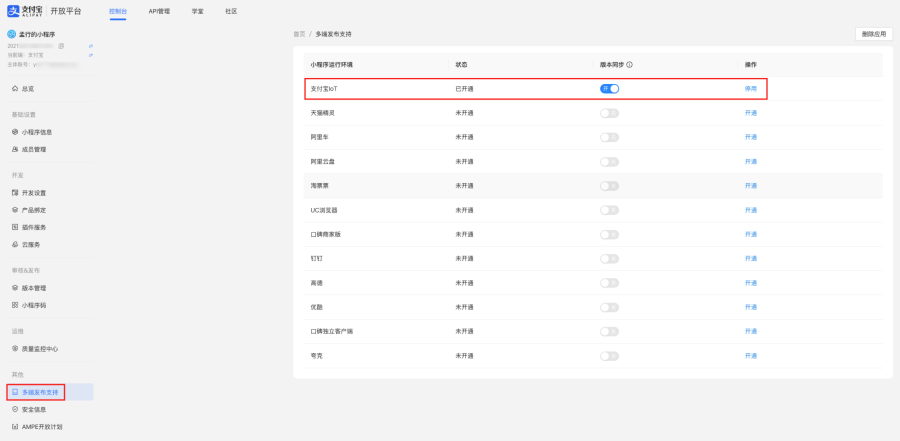Screen dimensions: 900x441
Task: Copy the app ID using copy icon
Action: [61, 45]
